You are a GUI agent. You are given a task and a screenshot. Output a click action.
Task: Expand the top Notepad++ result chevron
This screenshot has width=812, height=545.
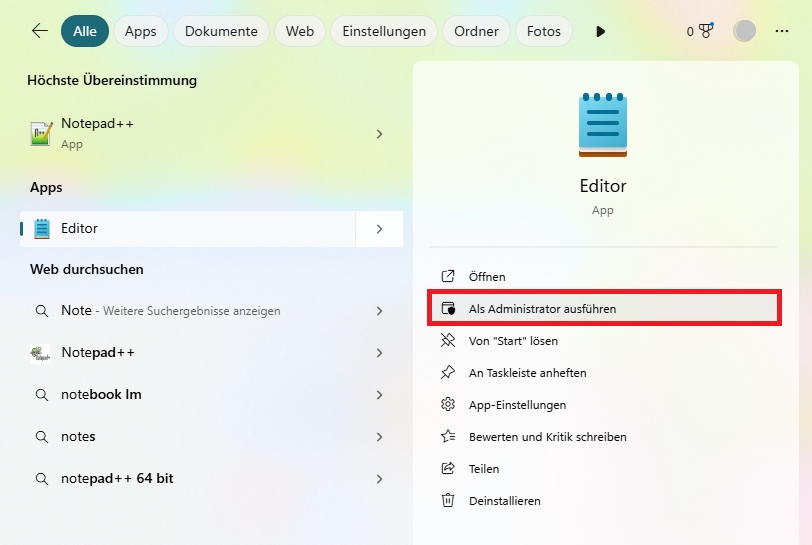click(379, 134)
